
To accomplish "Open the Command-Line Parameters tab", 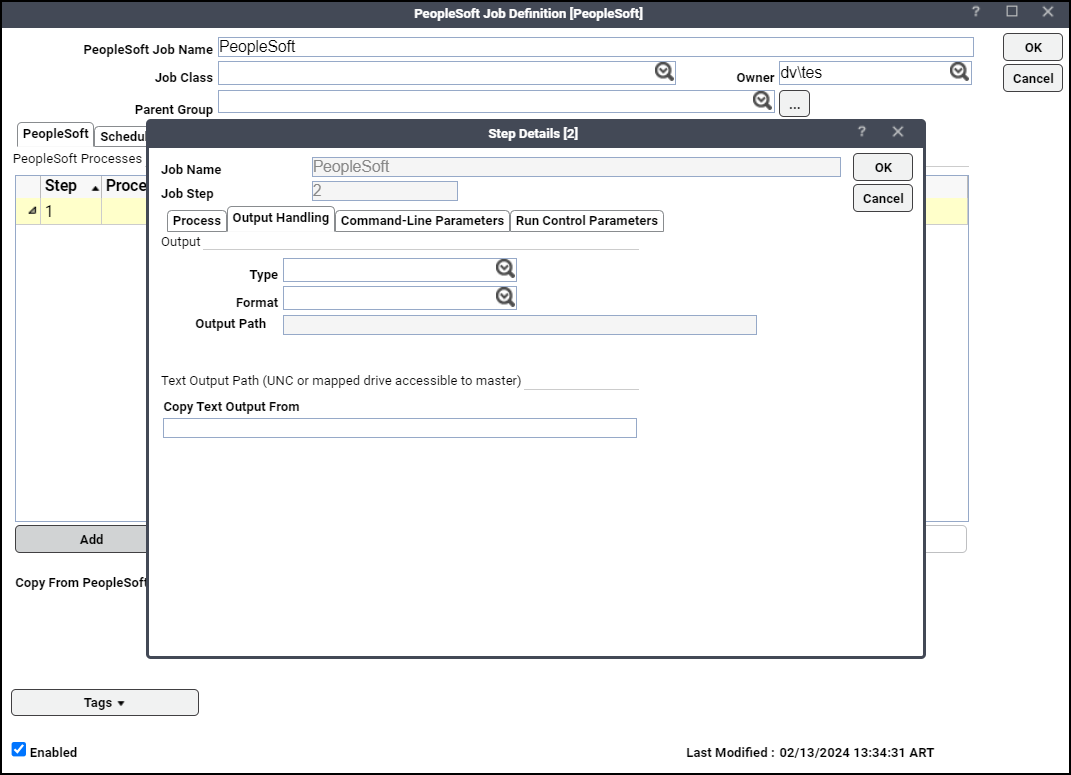I will [422, 221].
